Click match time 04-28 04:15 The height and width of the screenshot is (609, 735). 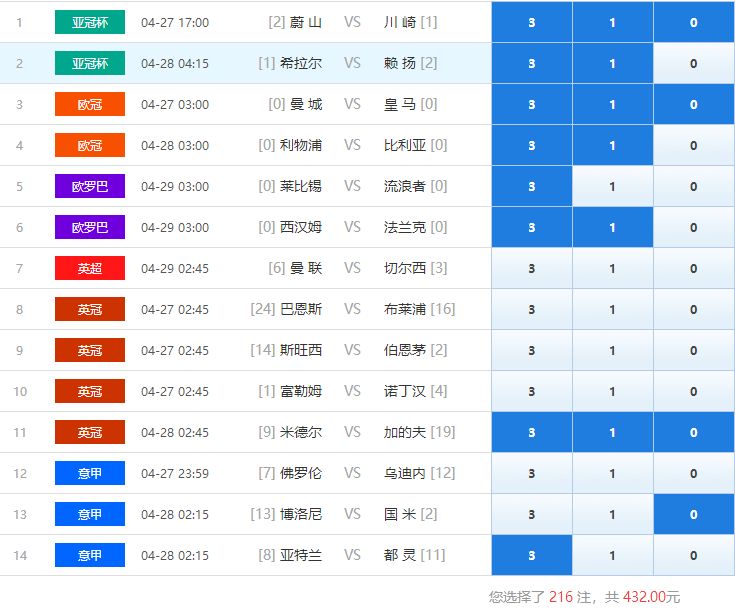[x=175, y=64]
